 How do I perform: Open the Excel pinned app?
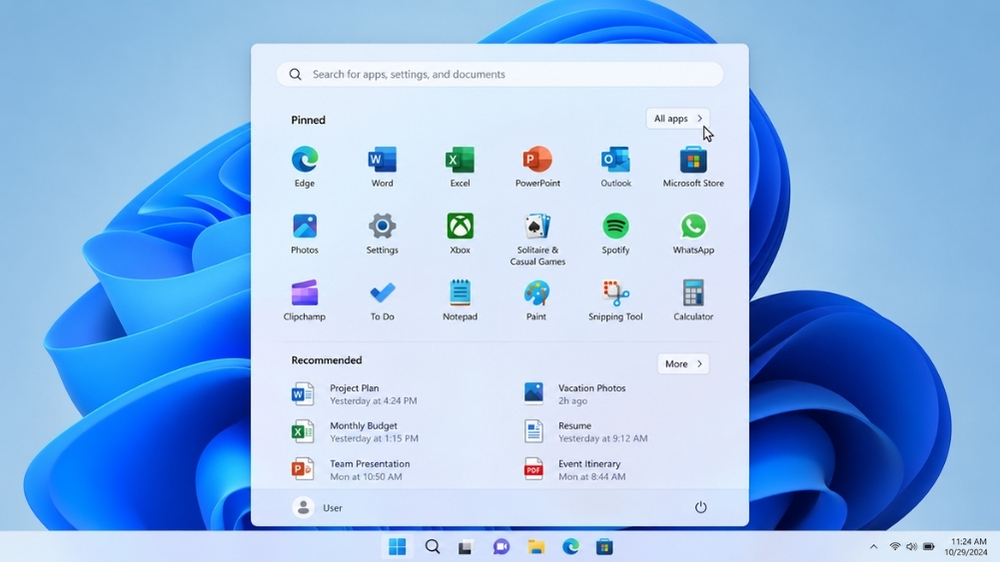click(460, 166)
